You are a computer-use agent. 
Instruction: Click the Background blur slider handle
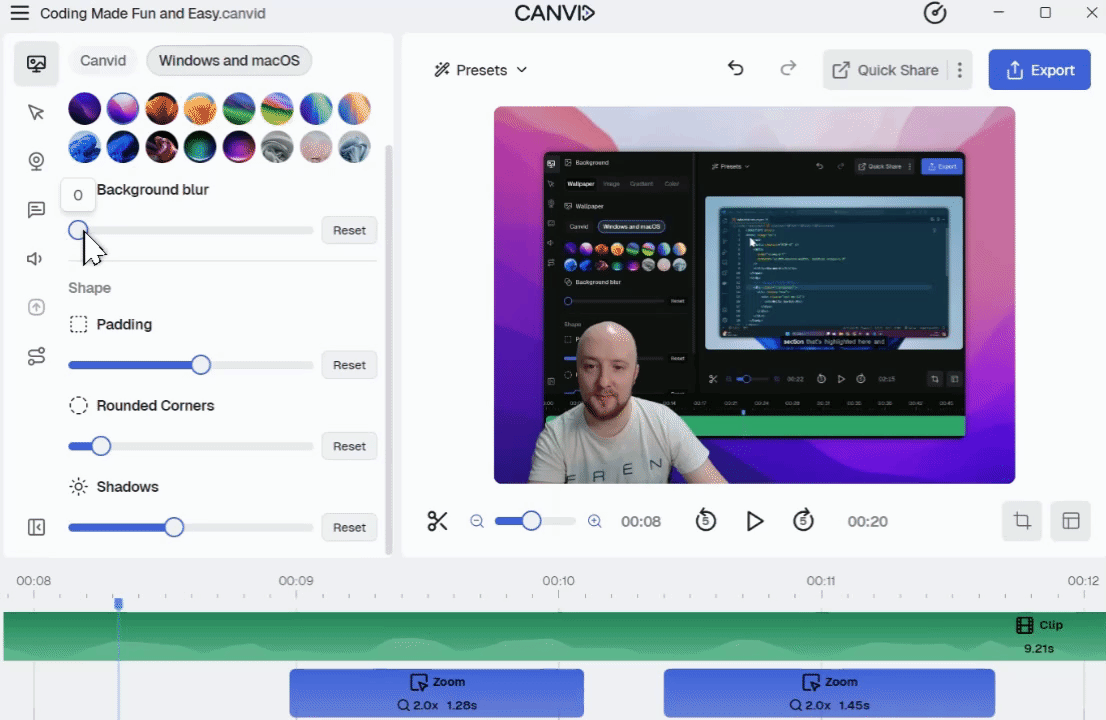(78, 230)
